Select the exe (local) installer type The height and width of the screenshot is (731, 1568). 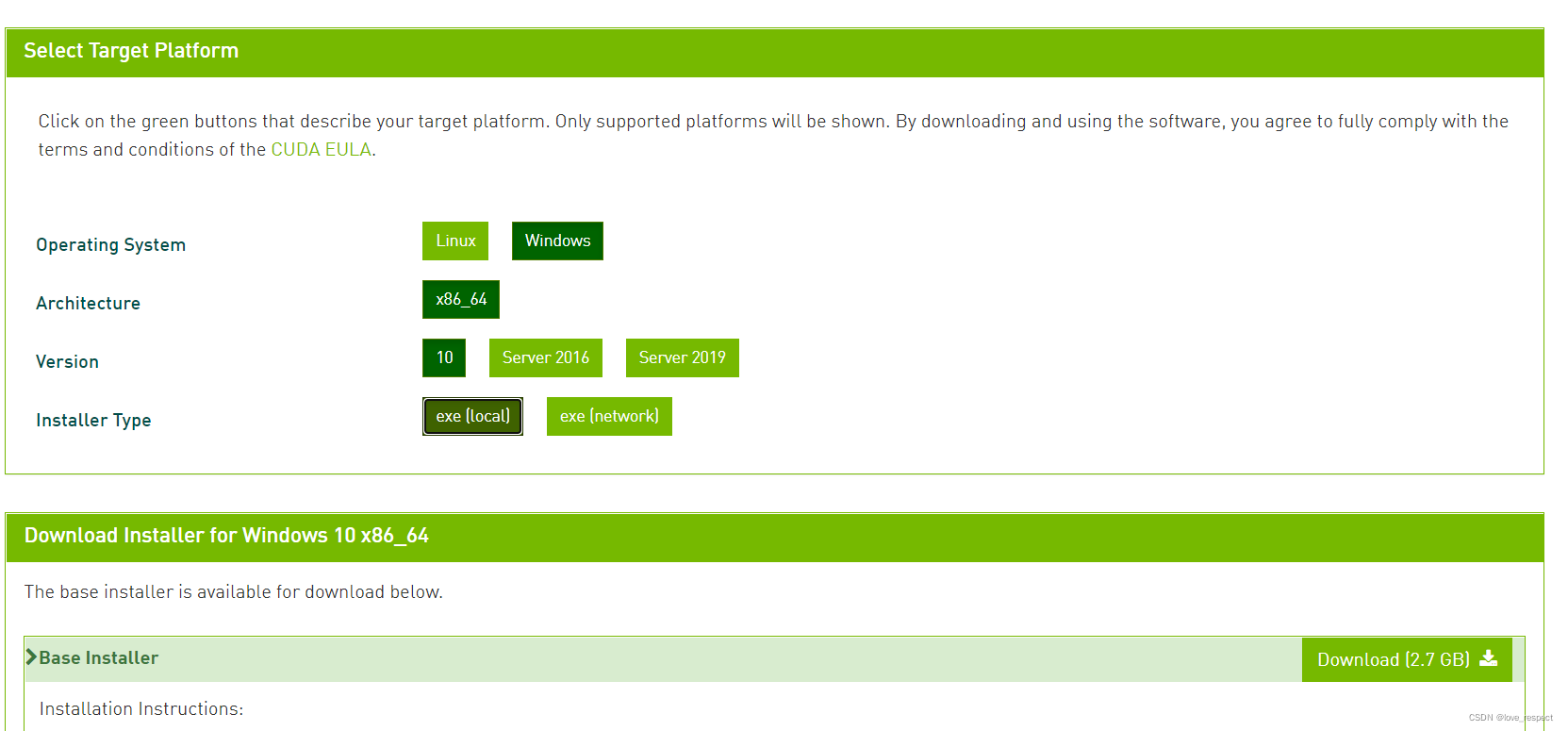(x=472, y=416)
